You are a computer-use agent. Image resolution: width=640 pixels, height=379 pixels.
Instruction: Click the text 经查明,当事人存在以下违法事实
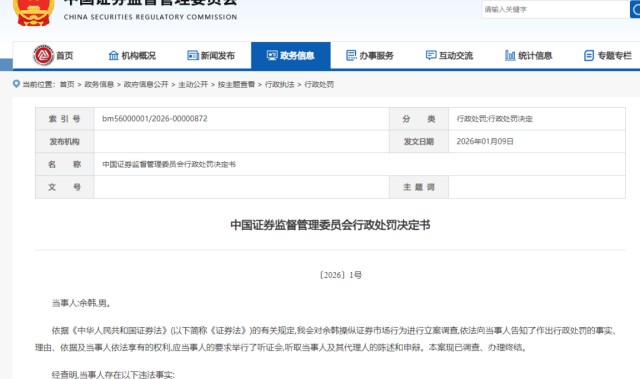(113, 375)
